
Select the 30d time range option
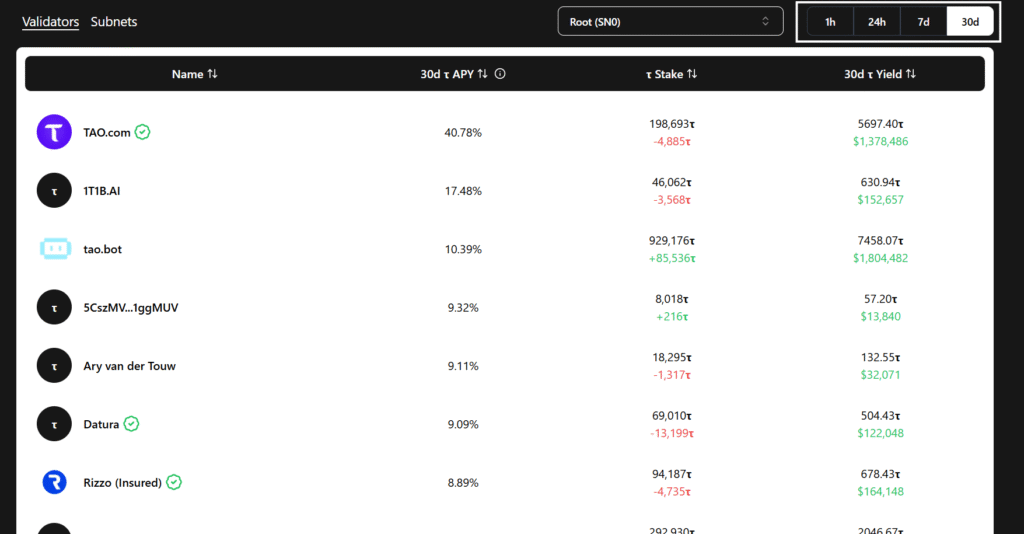(x=970, y=22)
